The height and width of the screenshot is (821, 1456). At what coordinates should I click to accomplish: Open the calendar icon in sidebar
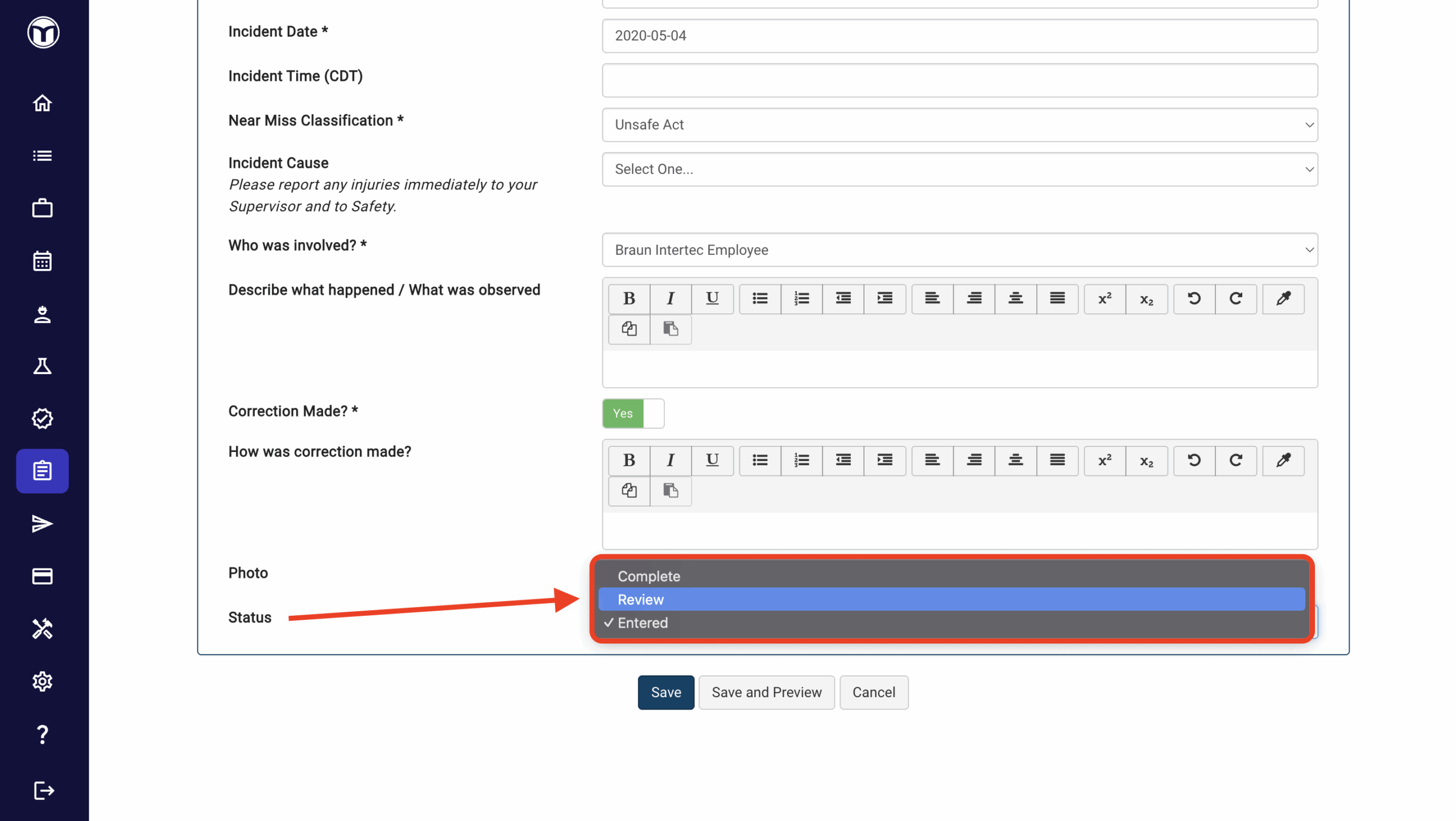[x=43, y=261]
